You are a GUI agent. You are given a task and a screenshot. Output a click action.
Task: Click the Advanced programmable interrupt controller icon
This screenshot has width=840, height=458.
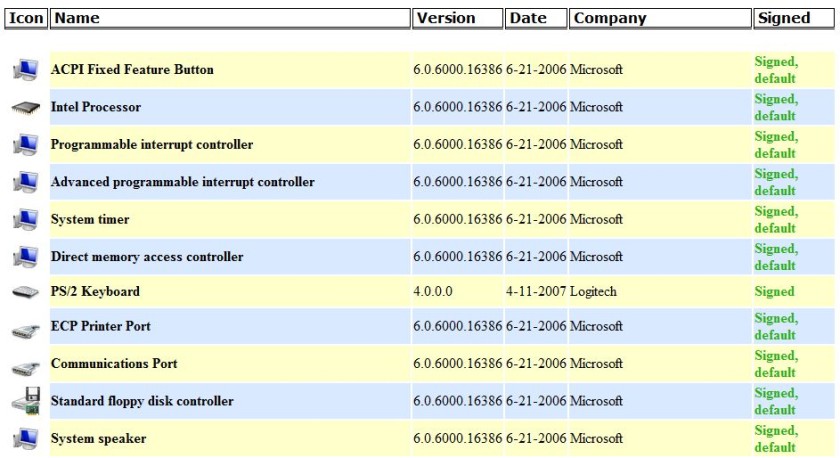click(25, 183)
